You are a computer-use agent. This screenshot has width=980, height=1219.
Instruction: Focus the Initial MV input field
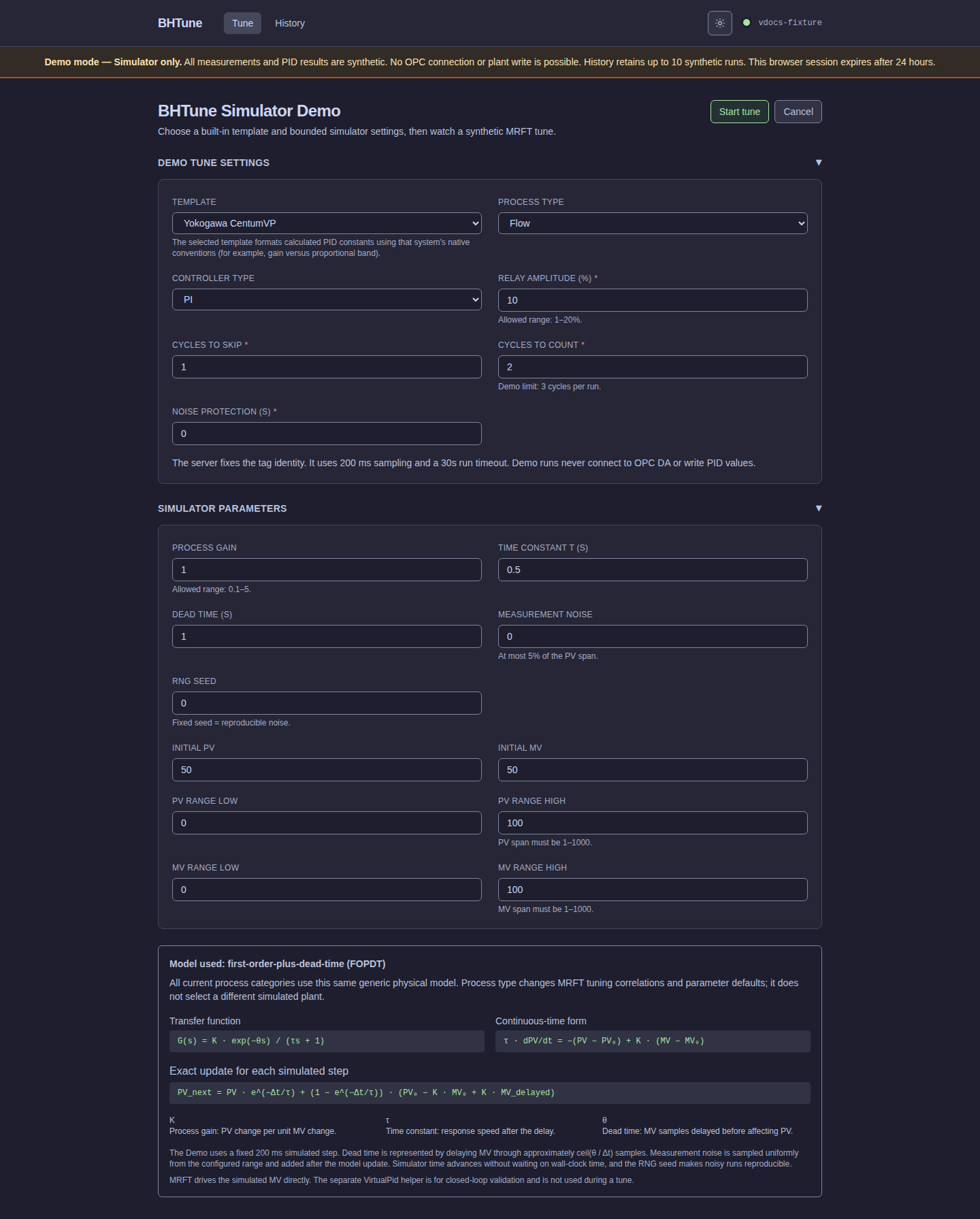pos(653,770)
